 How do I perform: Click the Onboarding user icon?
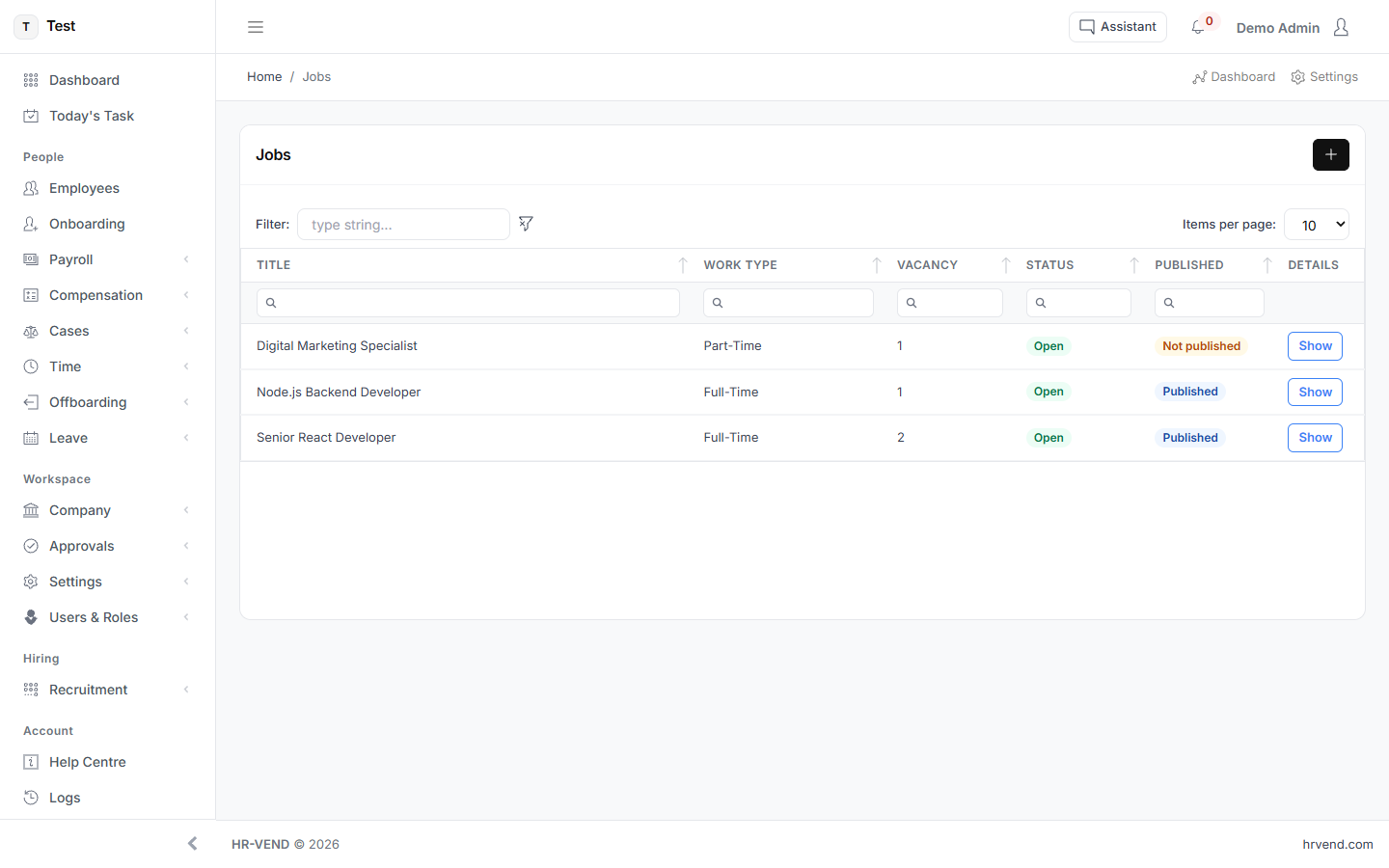(x=31, y=224)
